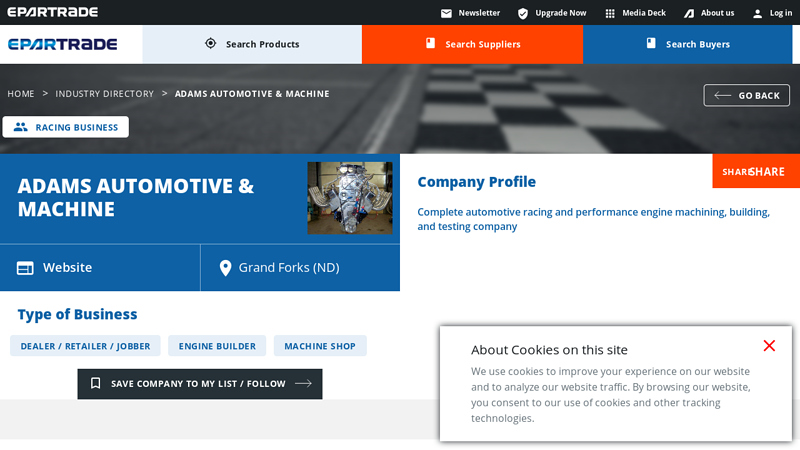Screen dimensions: 800x450
Task: Navigate to Industry Directory breadcrumb
Action: point(105,94)
